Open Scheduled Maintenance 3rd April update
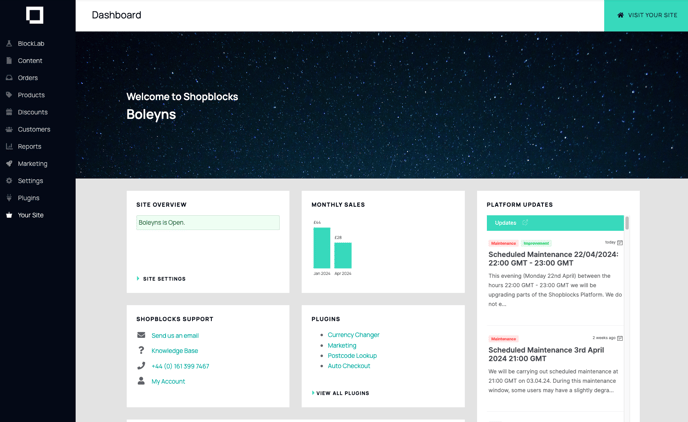 point(546,354)
